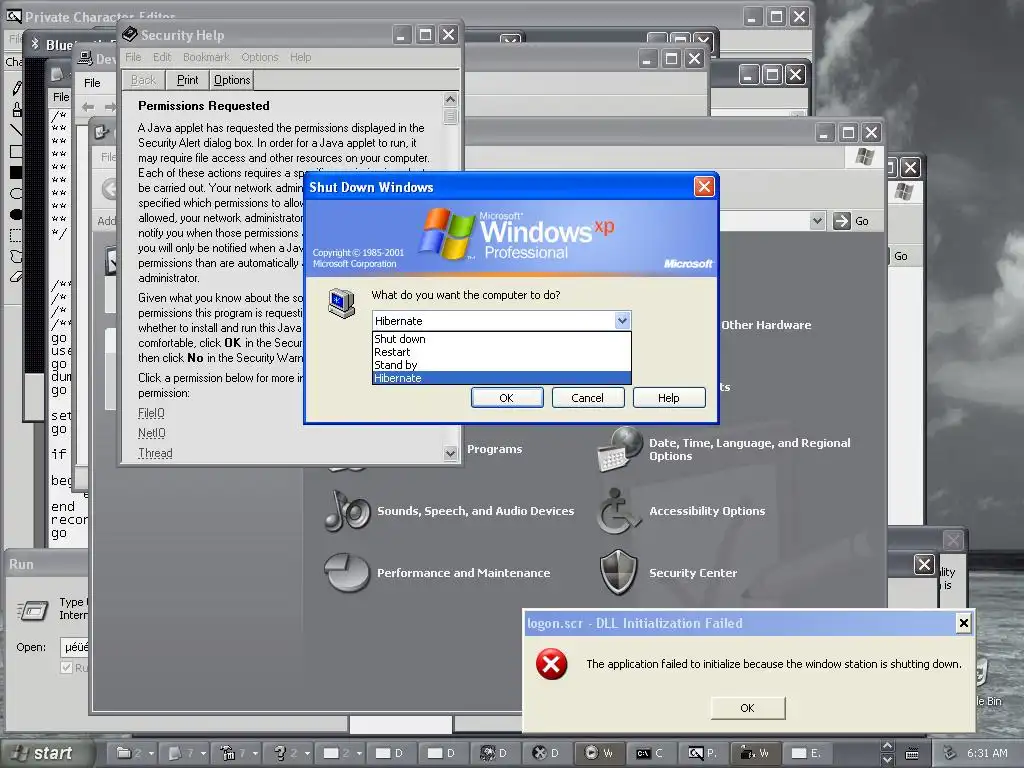Viewport: 1024px width, 768px height.
Task: Open Sounds, Speech, and Audio Devices icon
Action: pos(347,510)
